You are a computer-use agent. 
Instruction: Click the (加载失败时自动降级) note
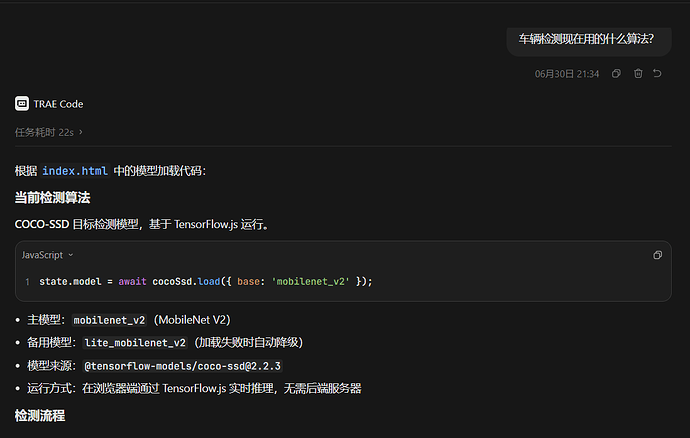click(x=249, y=342)
